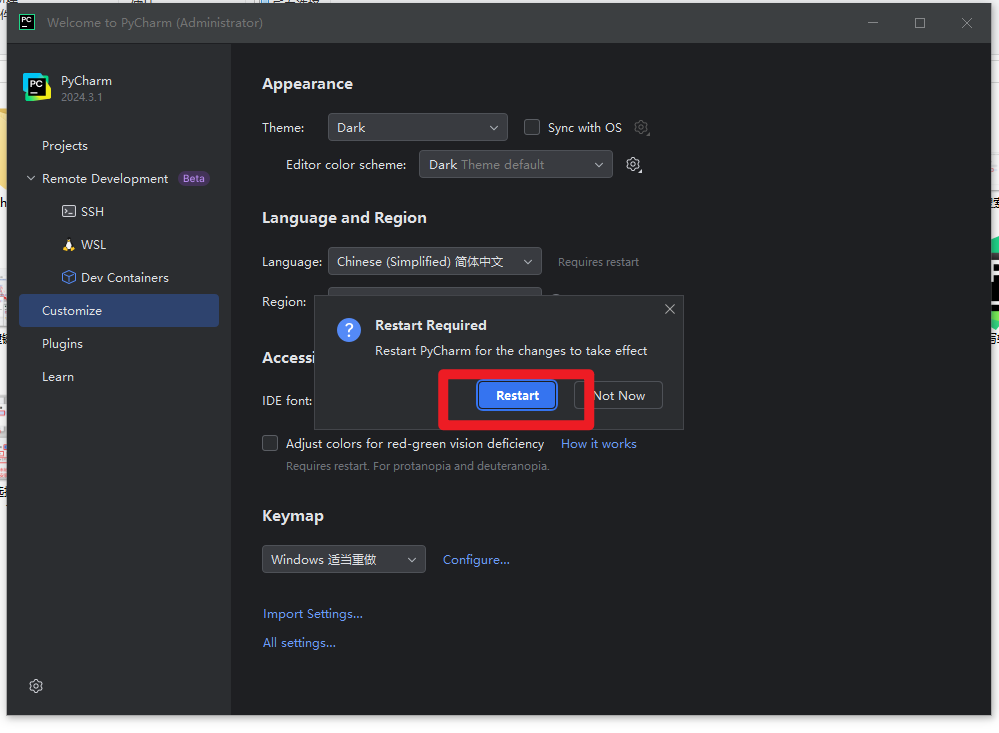This screenshot has width=999, height=733.
Task: Select Customize in the sidebar
Action: tap(119, 310)
